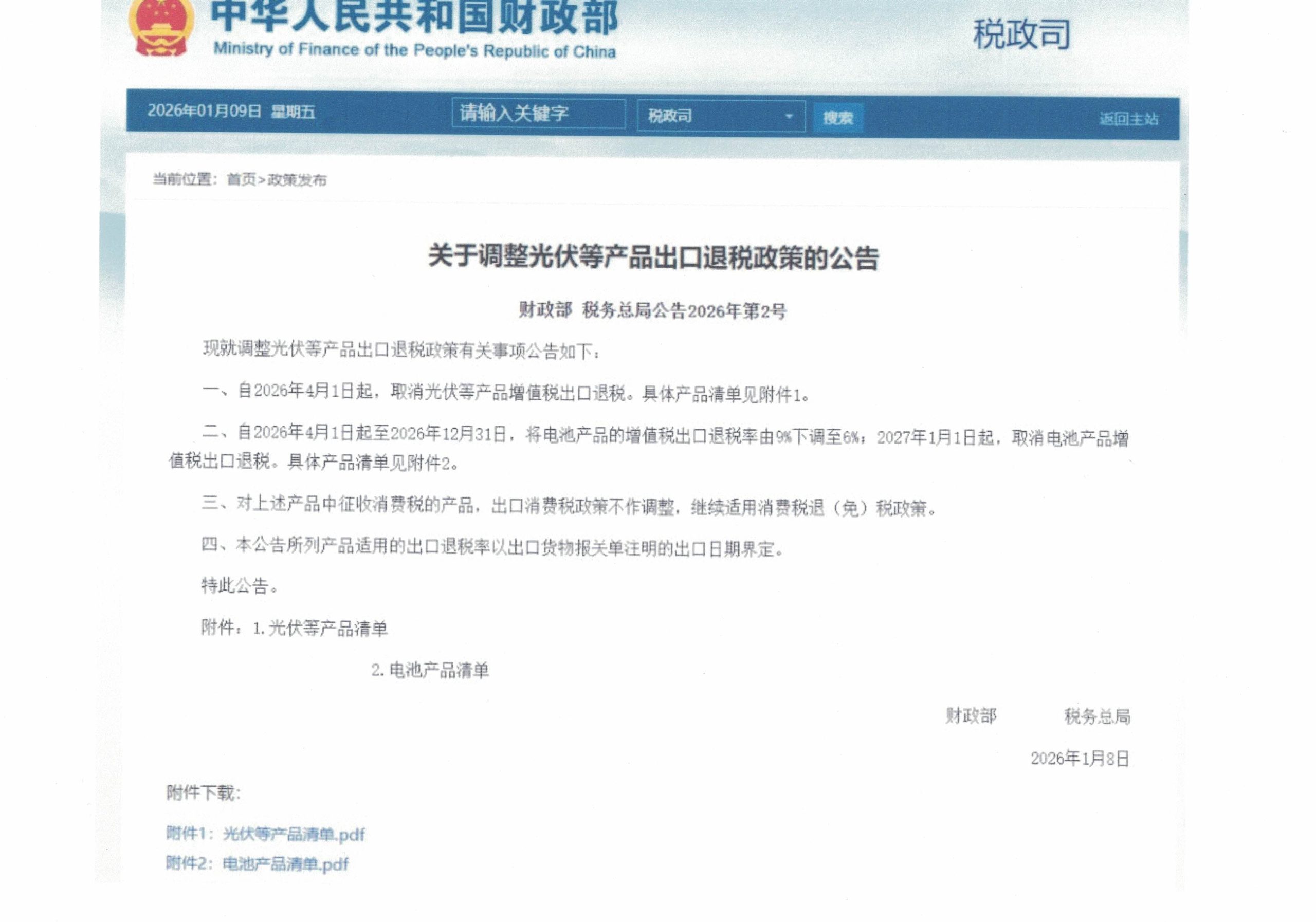Click the 税务总局 signature text
The height and width of the screenshot is (922, 1316).
(1096, 716)
